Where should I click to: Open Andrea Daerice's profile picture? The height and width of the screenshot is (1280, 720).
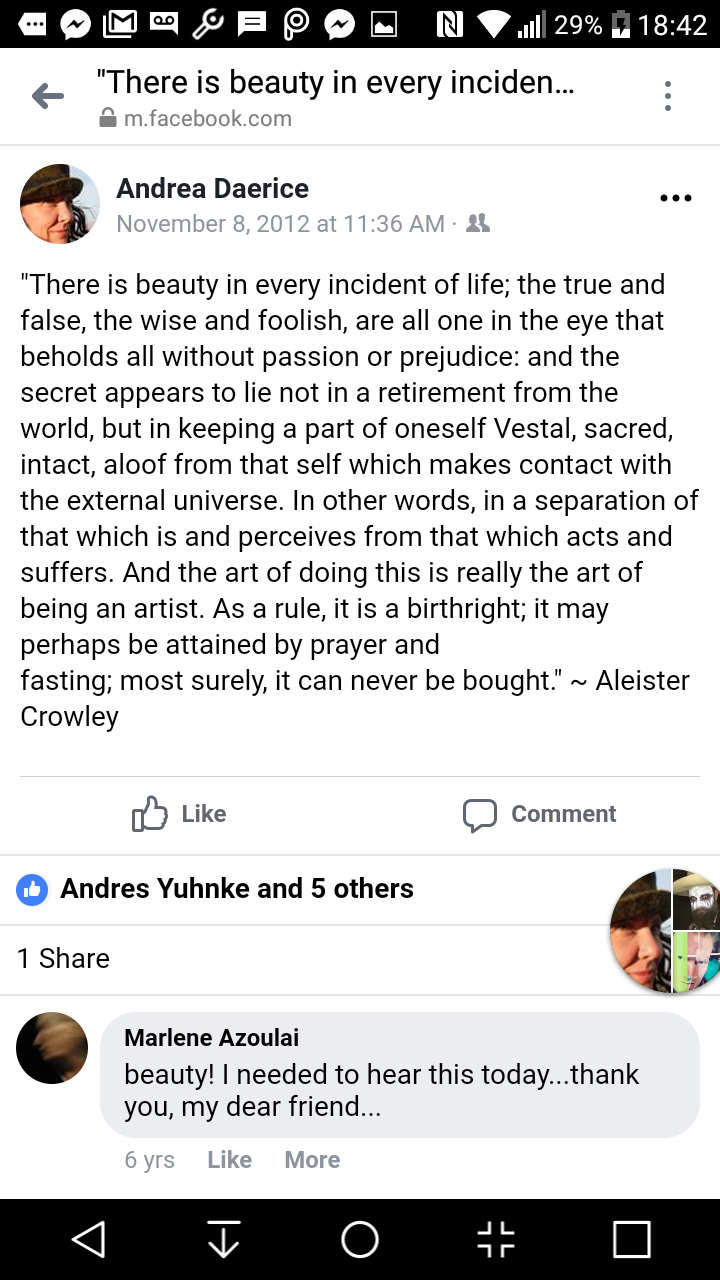coord(60,204)
